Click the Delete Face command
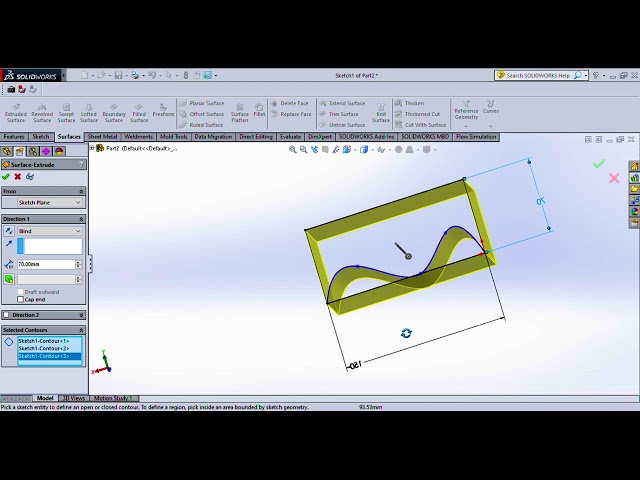640x480 pixels. [290, 103]
